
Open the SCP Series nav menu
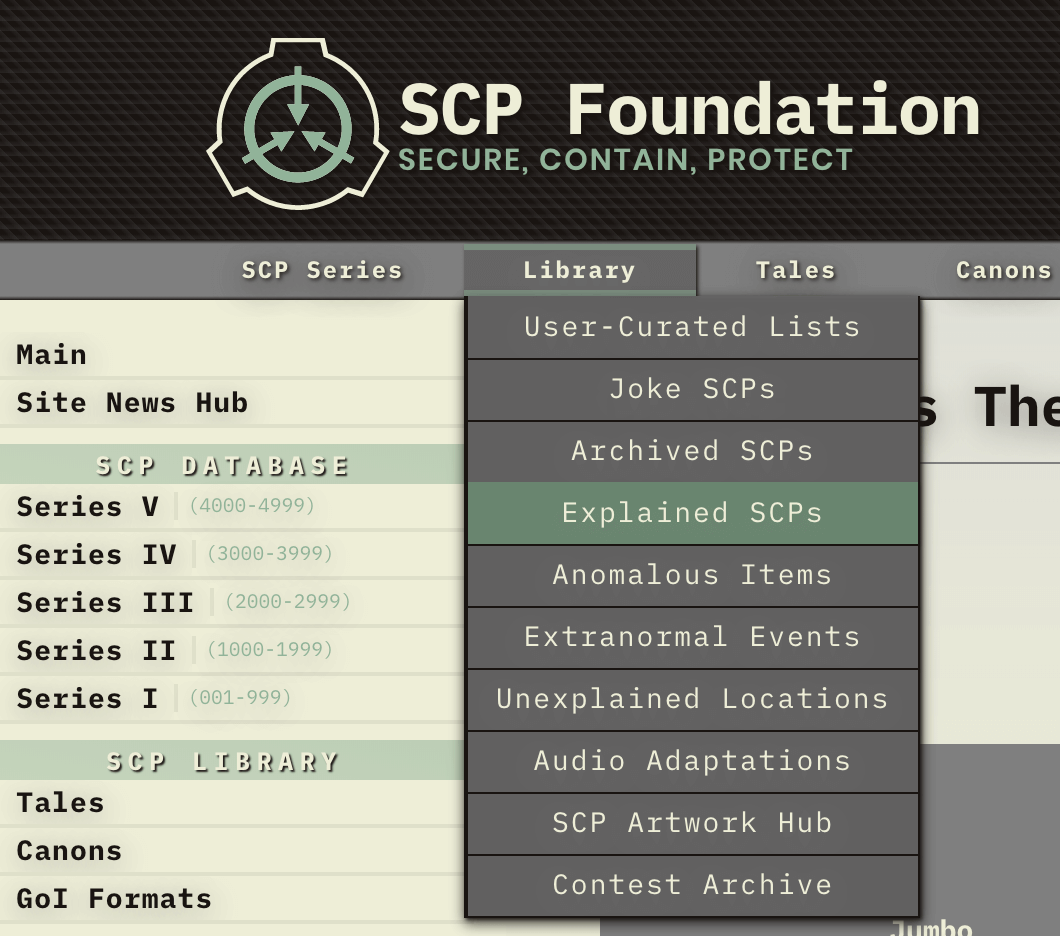[322, 270]
